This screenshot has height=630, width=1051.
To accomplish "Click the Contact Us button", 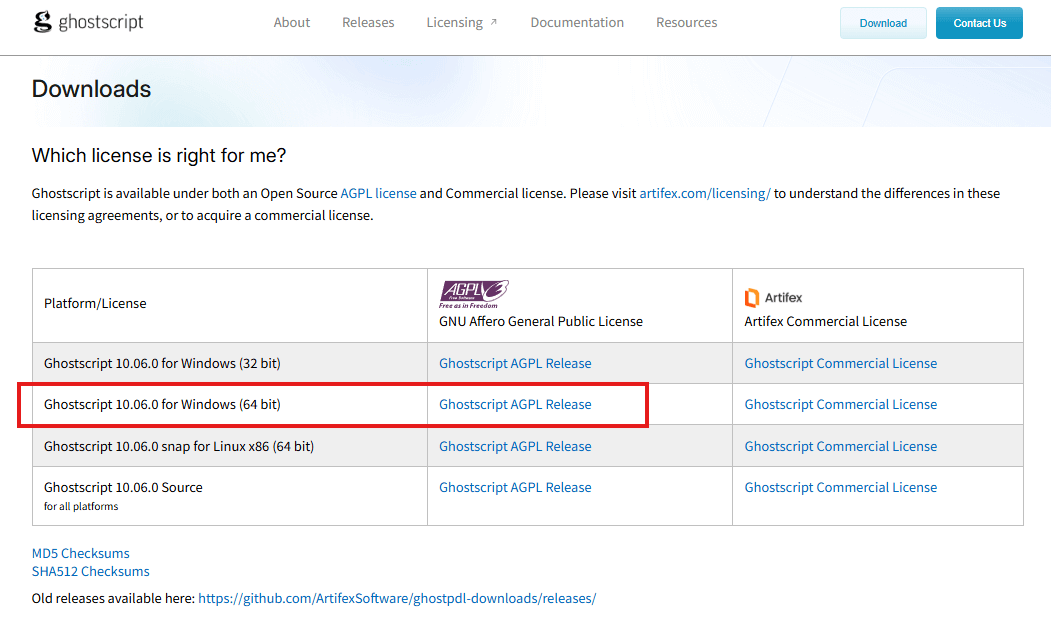I will [x=979, y=23].
